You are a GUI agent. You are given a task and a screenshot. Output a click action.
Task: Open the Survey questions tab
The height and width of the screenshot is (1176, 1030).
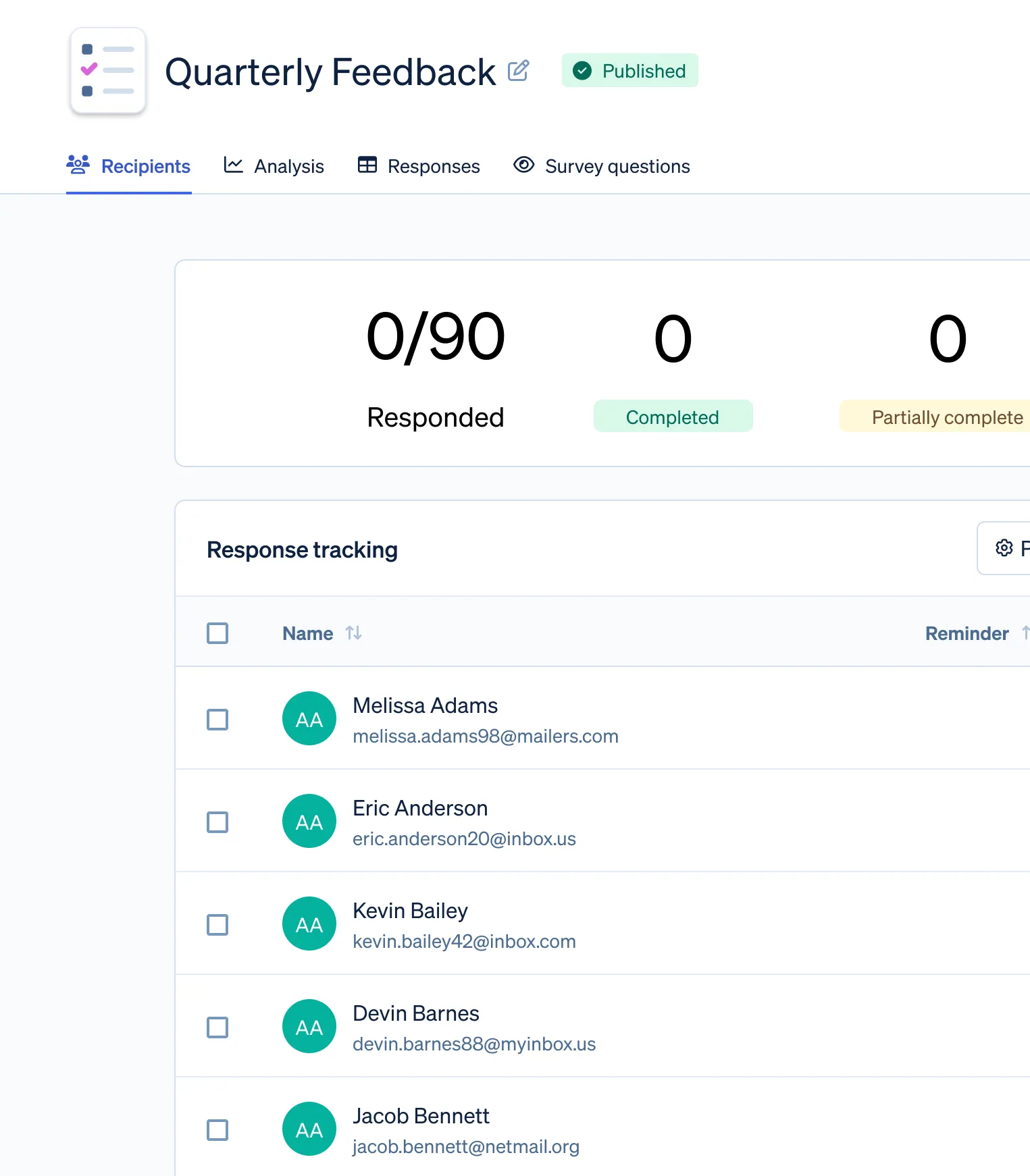(x=602, y=166)
